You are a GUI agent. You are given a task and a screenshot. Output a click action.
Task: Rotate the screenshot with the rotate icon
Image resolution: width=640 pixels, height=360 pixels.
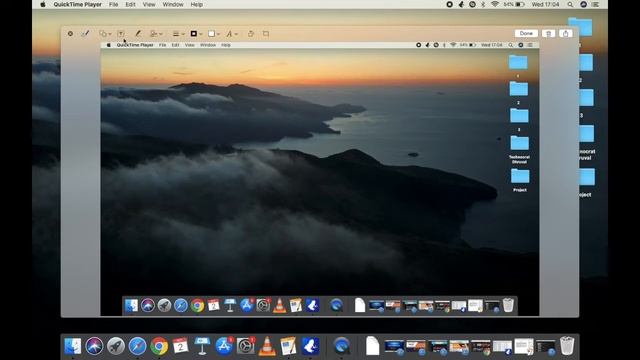click(251, 34)
